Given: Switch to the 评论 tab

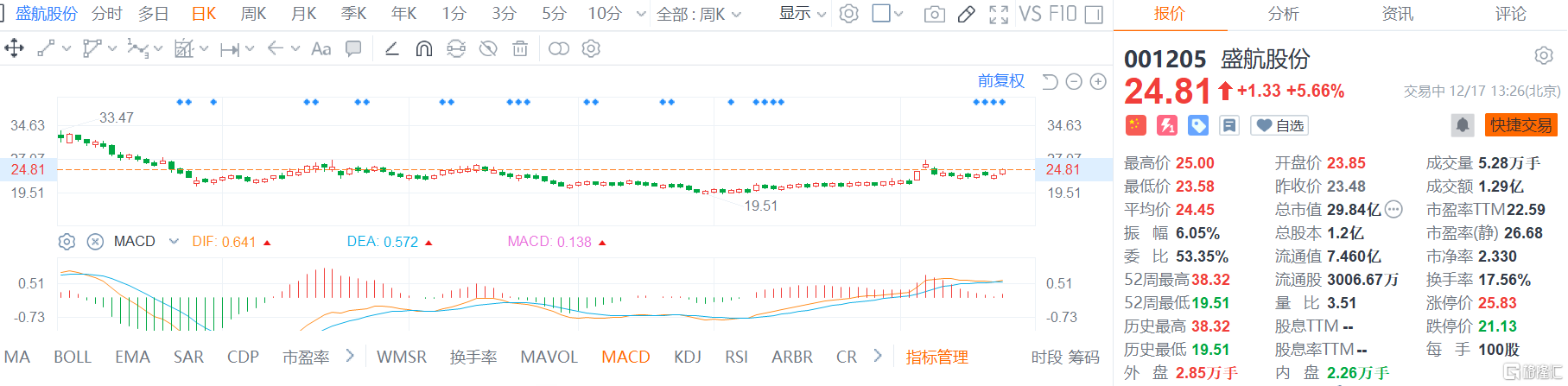Looking at the screenshot, I should click(x=1511, y=14).
